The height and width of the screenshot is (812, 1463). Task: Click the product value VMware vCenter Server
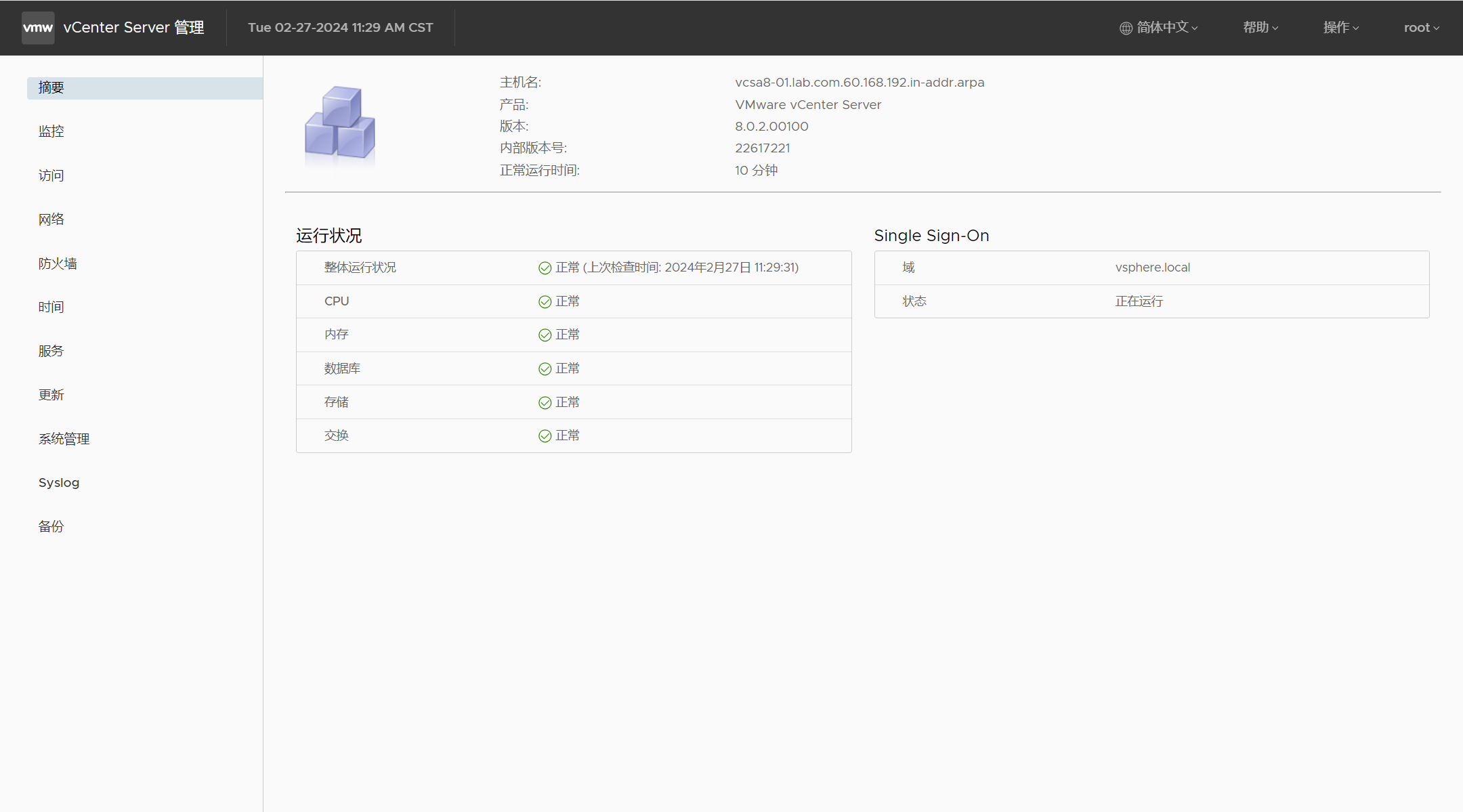click(x=808, y=105)
